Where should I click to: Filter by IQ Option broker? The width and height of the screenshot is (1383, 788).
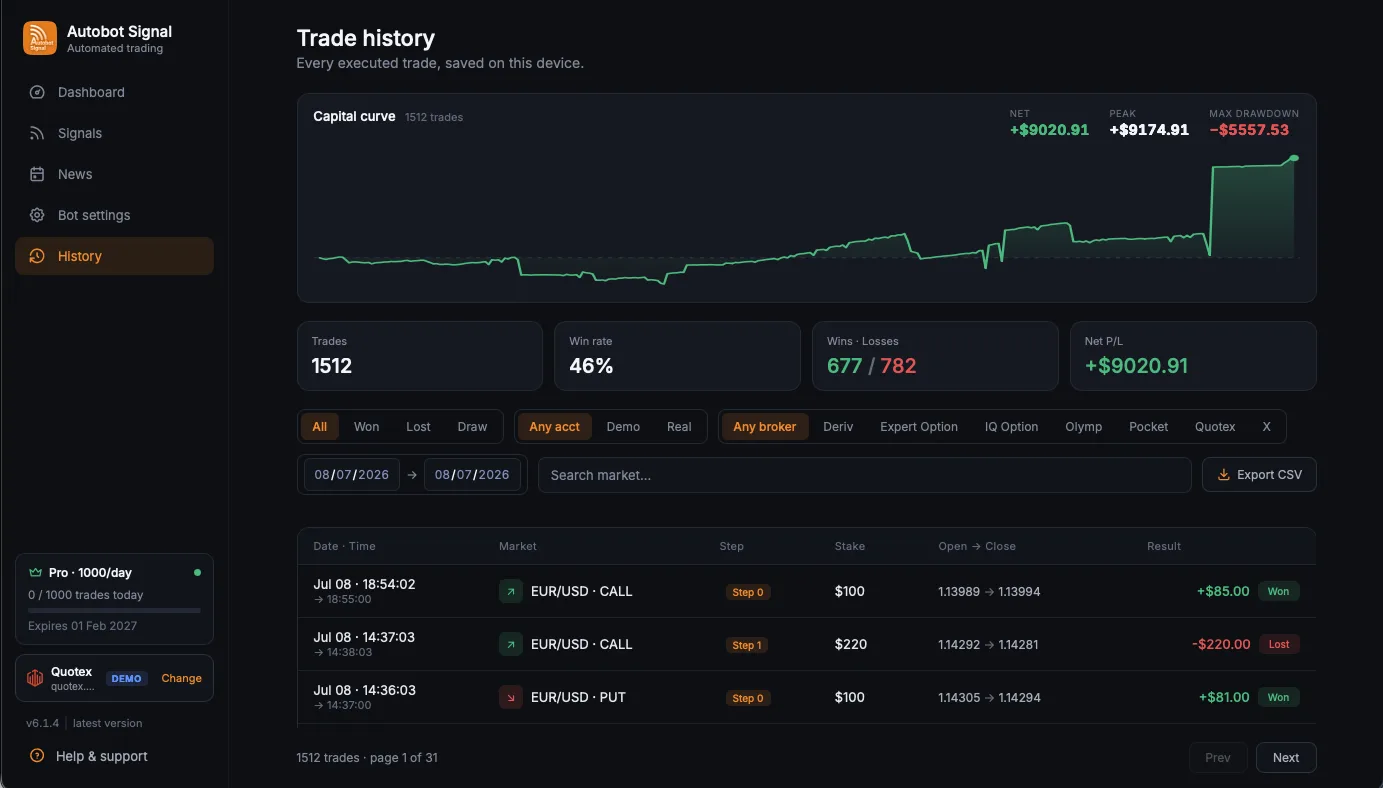[1011, 426]
